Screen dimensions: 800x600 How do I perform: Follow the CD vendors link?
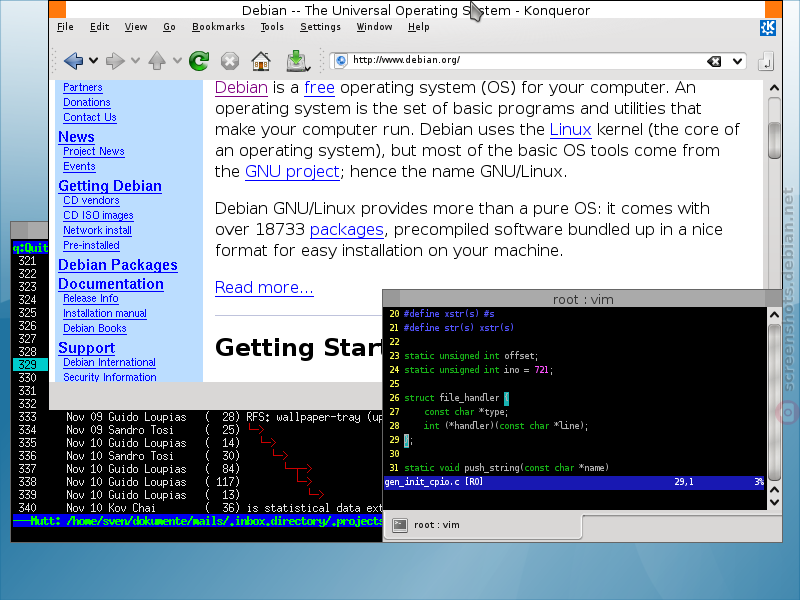click(91, 201)
